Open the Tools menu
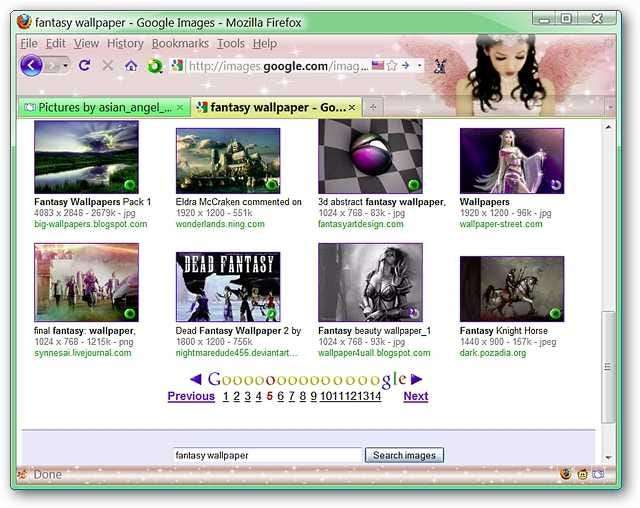 (x=231, y=43)
